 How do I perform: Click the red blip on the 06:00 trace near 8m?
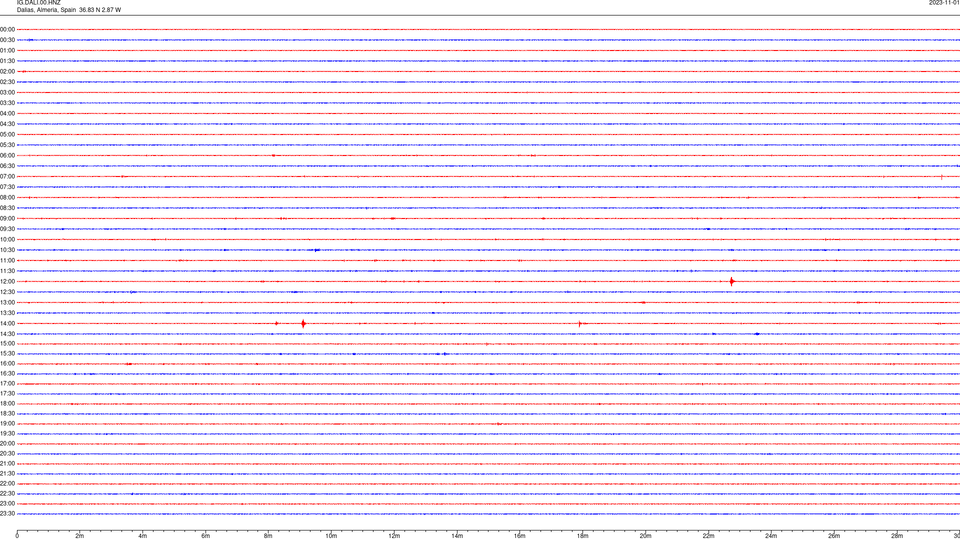pos(274,156)
